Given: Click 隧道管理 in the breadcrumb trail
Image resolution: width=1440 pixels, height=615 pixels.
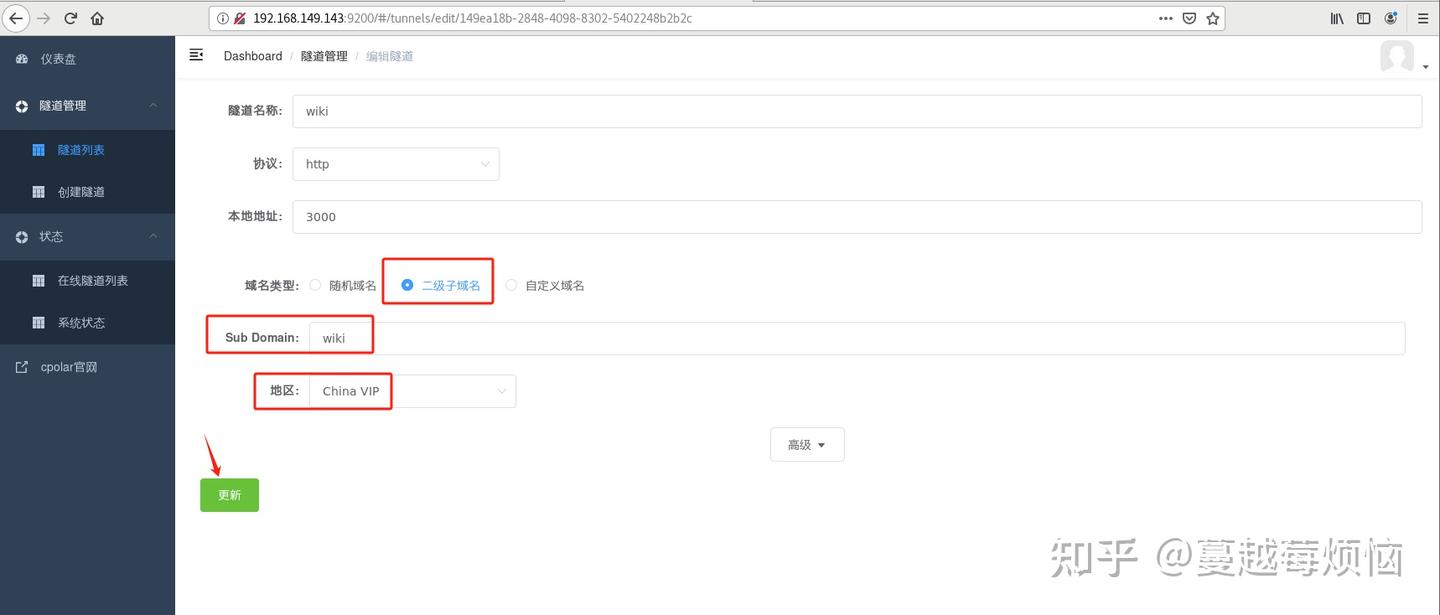Looking at the screenshot, I should [x=323, y=55].
